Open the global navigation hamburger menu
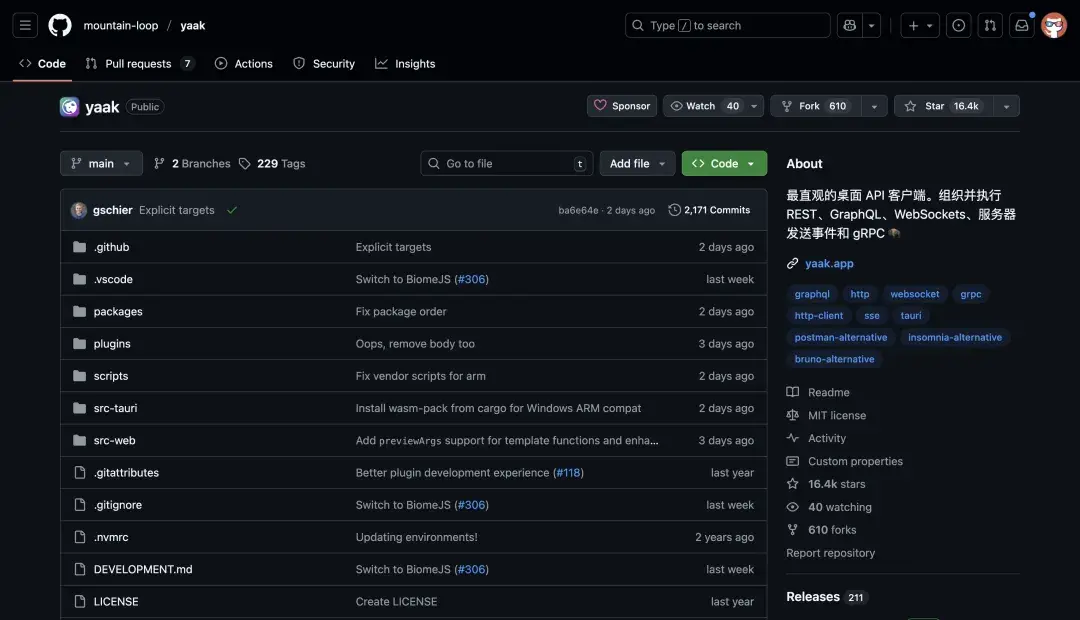The image size is (1080, 620). (24, 24)
